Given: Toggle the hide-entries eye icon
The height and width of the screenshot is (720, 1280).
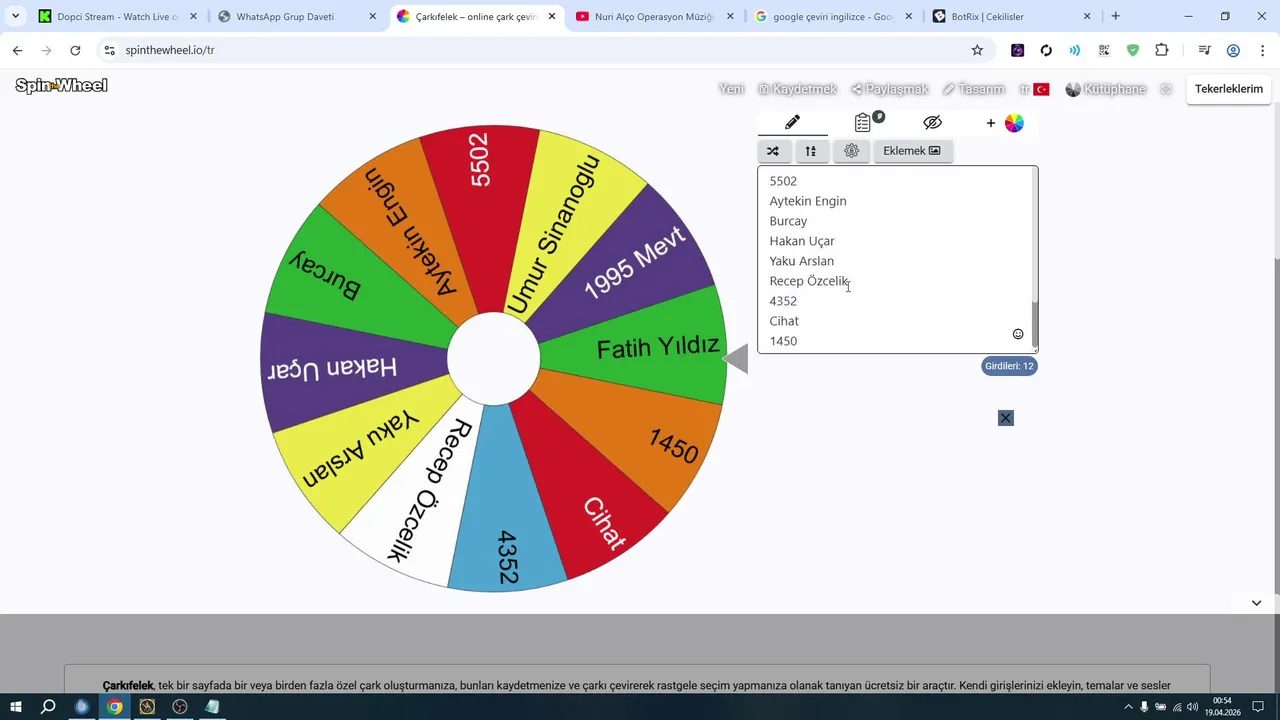Looking at the screenshot, I should click(x=933, y=122).
